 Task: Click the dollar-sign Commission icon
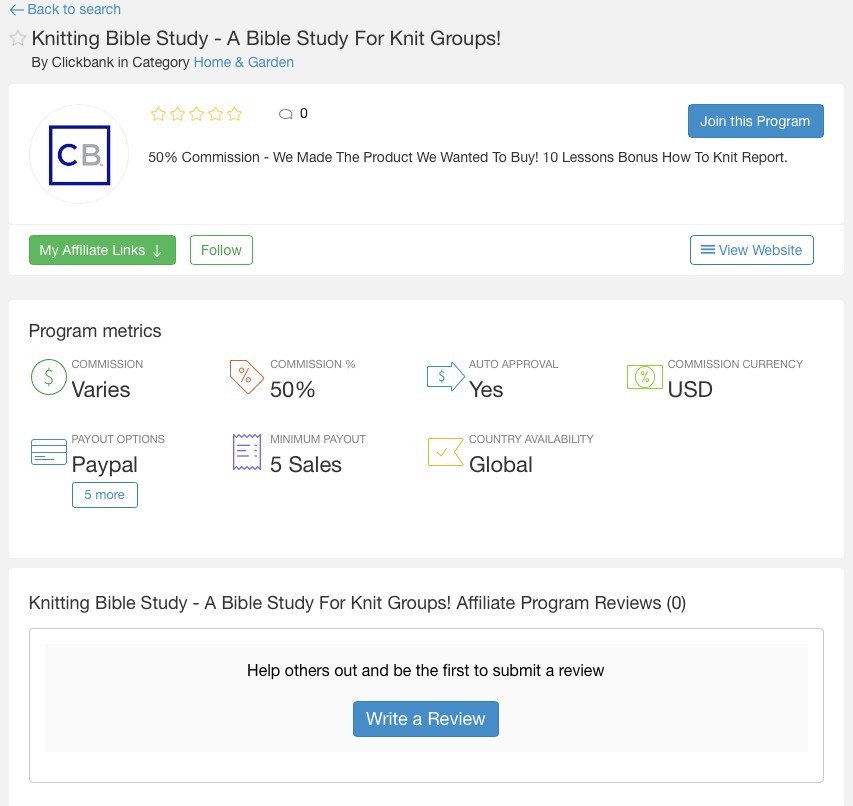coord(49,377)
